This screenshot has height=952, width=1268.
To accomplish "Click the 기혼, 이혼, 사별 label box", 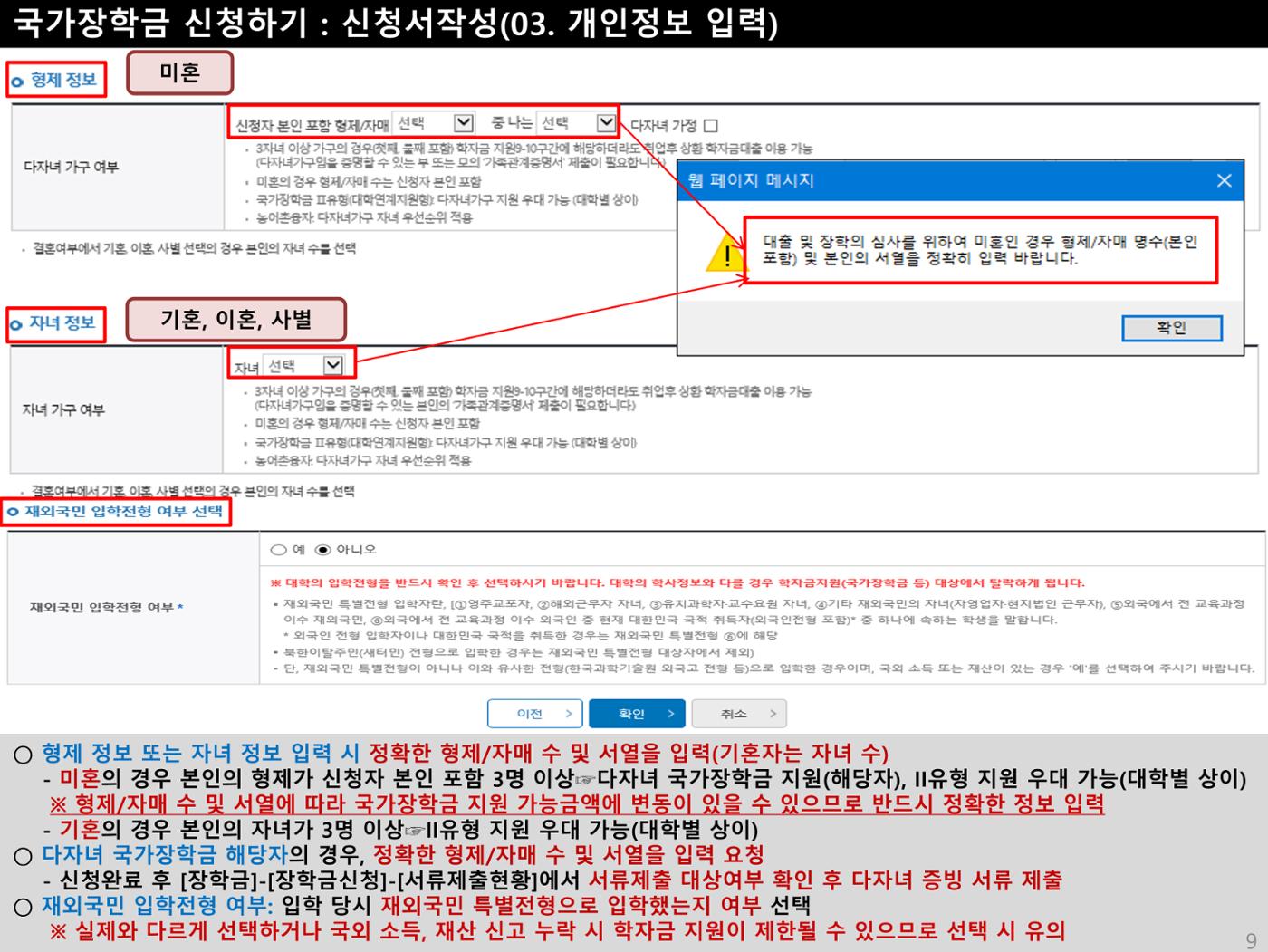I will pyautogui.click(x=235, y=319).
